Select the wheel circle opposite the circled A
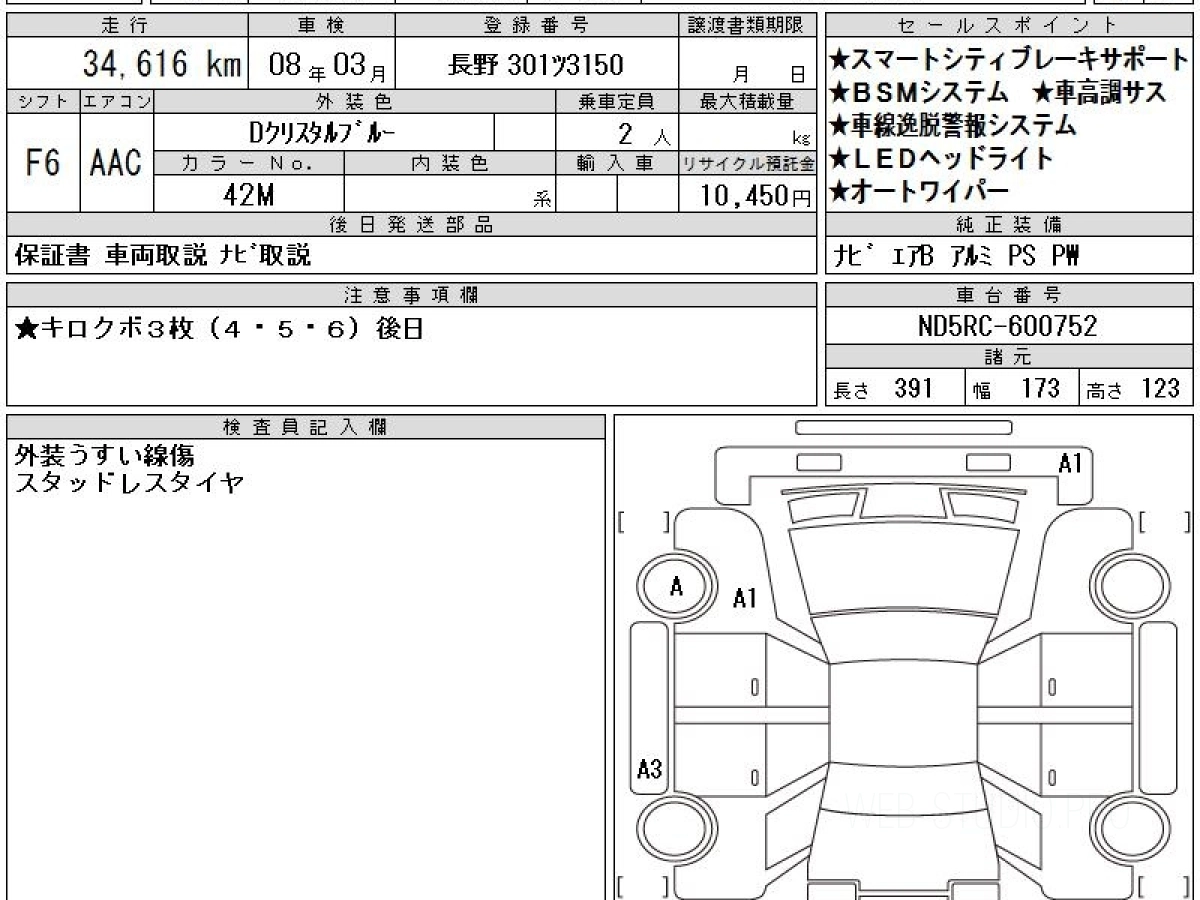This screenshot has height=900, width=1200. click(1129, 587)
